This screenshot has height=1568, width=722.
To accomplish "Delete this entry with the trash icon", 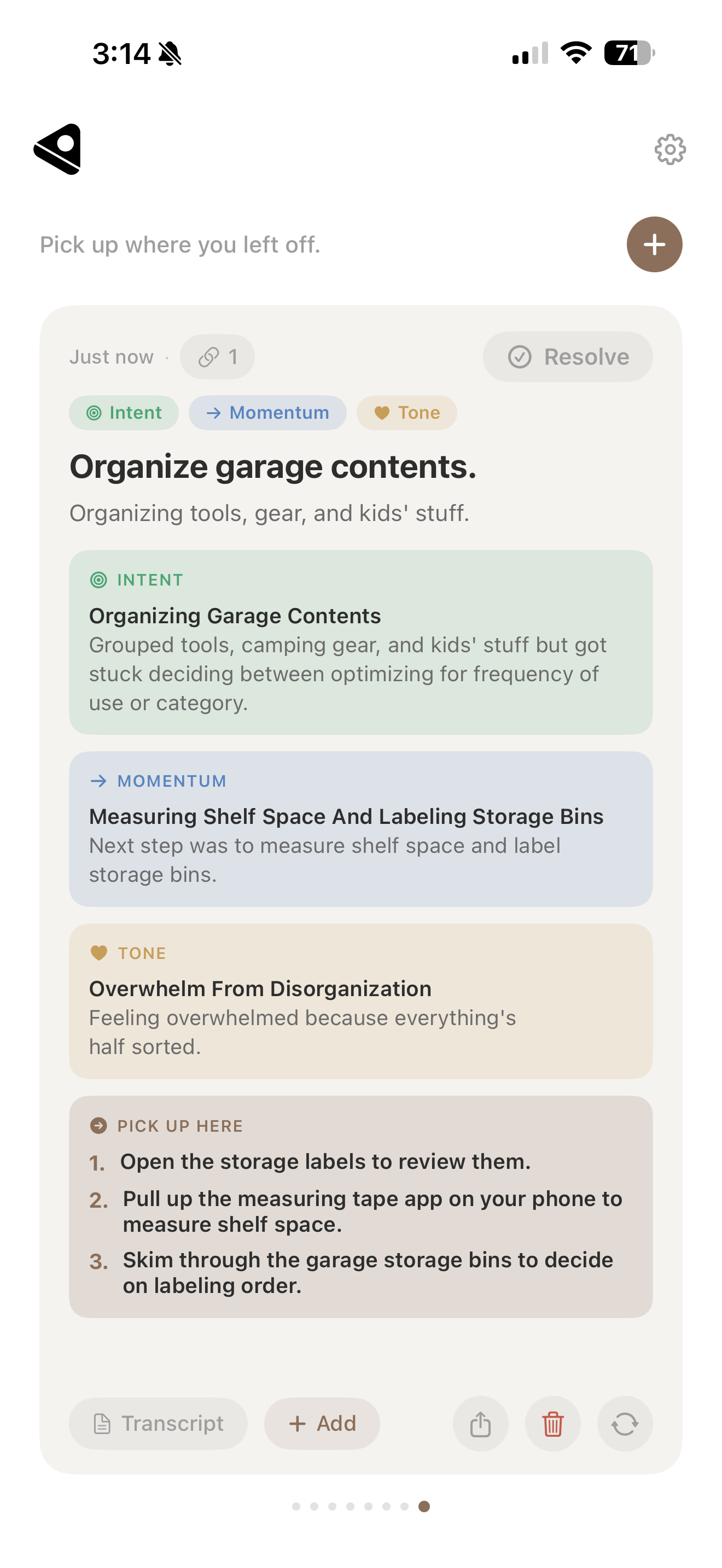I will coord(553,1424).
